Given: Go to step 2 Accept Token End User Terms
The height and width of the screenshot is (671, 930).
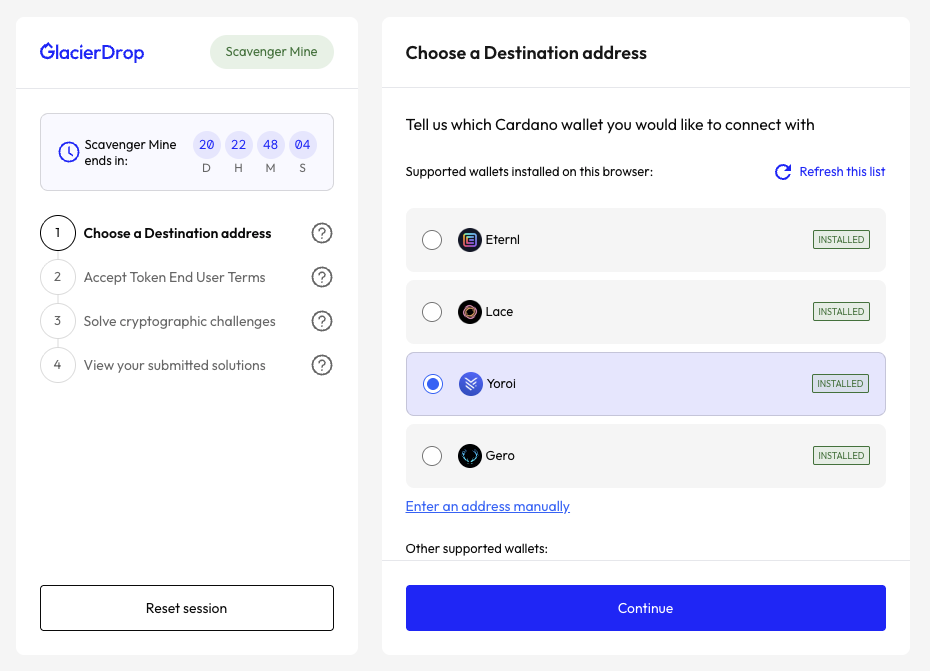Looking at the screenshot, I should 174,277.
